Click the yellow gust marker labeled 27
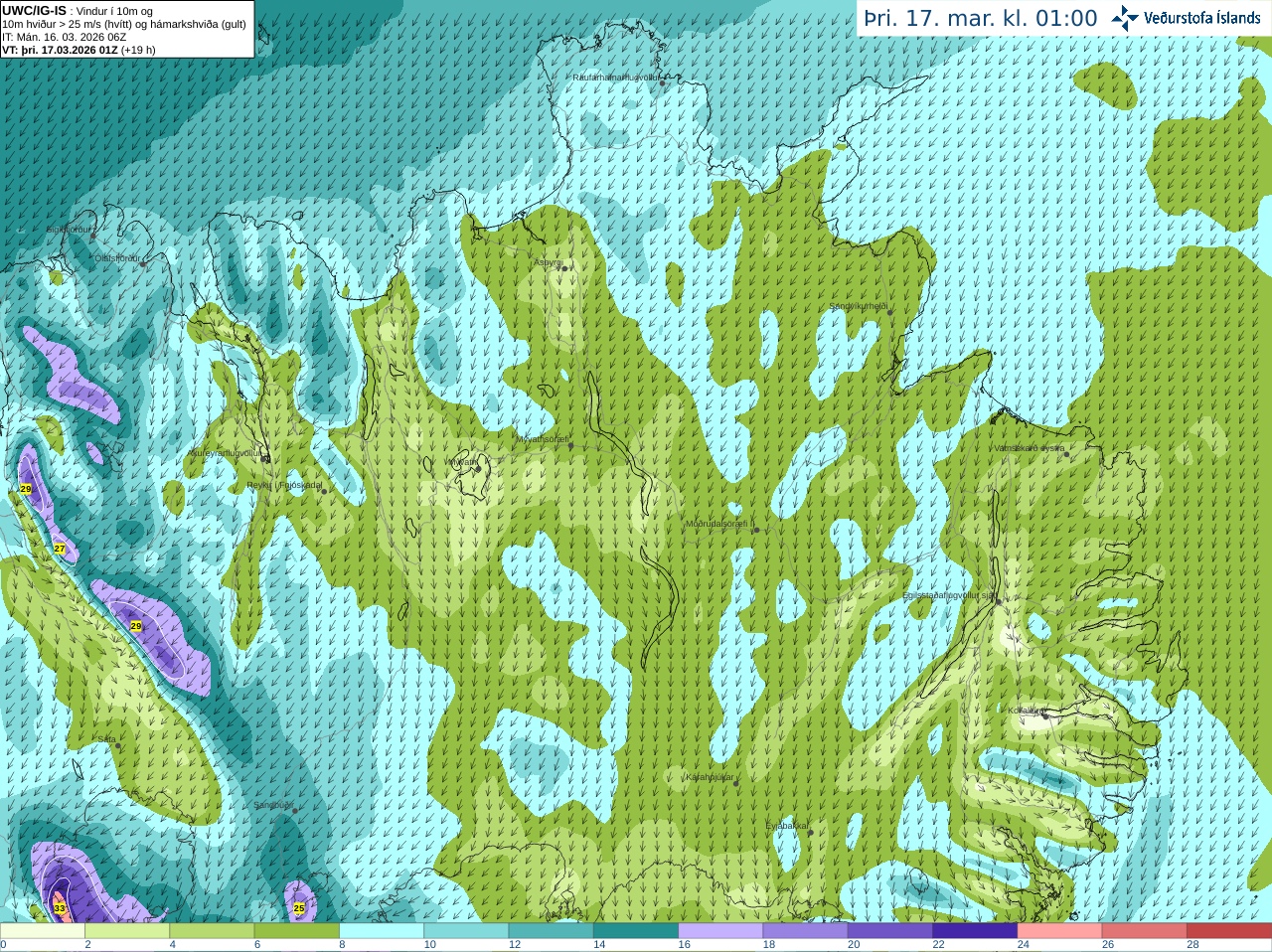 click(x=60, y=549)
